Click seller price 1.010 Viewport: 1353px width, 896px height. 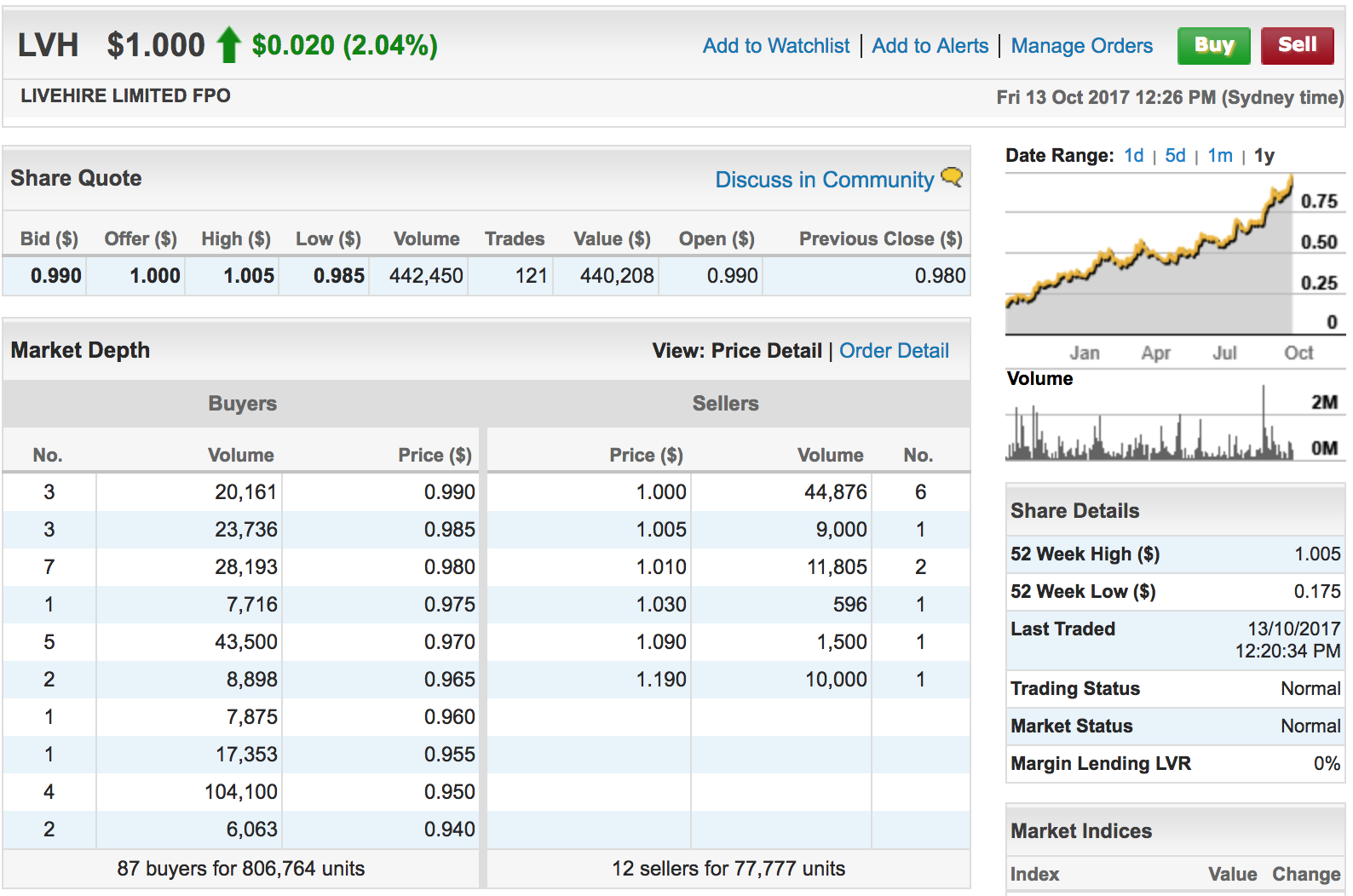pyautogui.click(x=661, y=567)
